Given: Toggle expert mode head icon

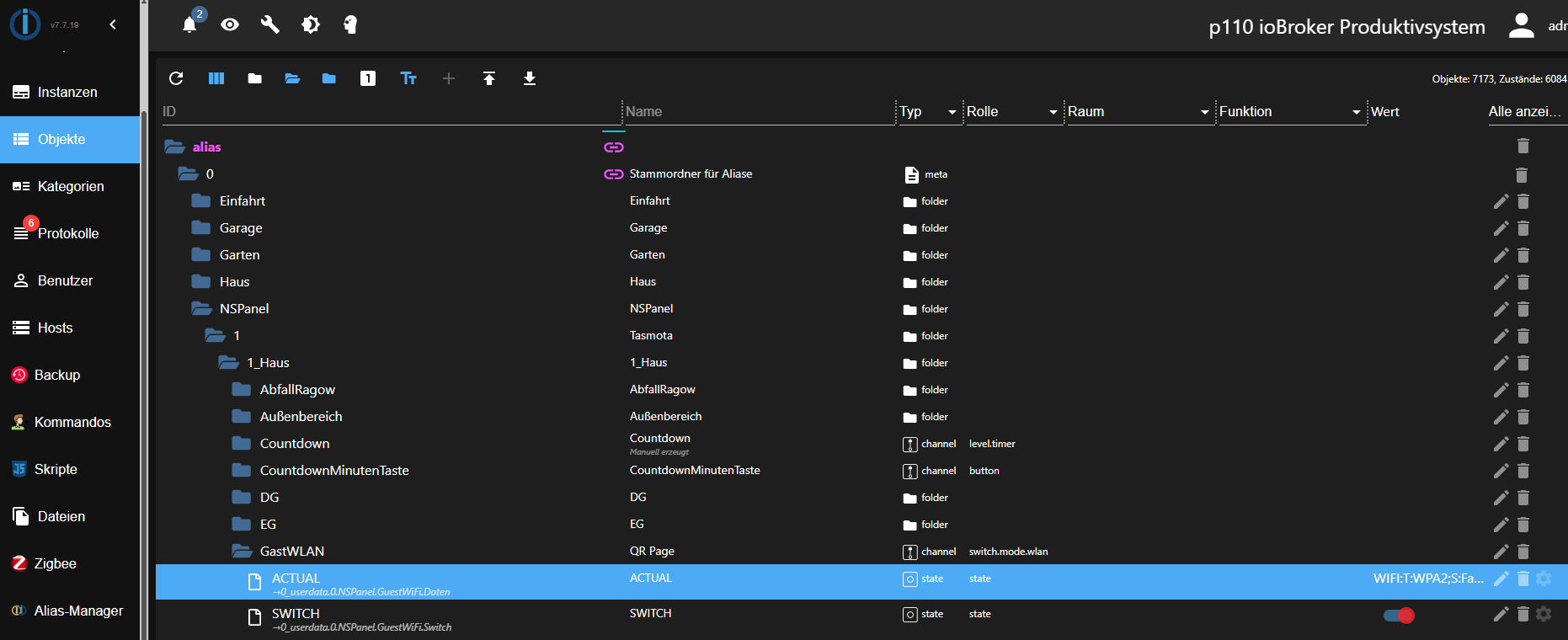Looking at the screenshot, I should 350,24.
